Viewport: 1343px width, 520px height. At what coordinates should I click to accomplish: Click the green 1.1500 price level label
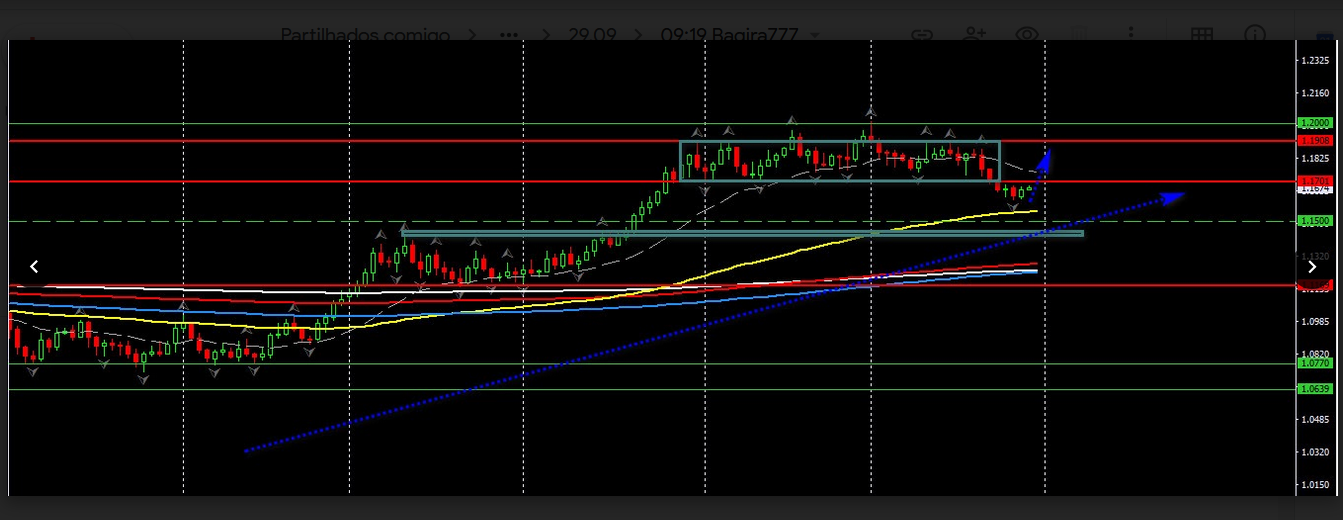coord(1314,220)
